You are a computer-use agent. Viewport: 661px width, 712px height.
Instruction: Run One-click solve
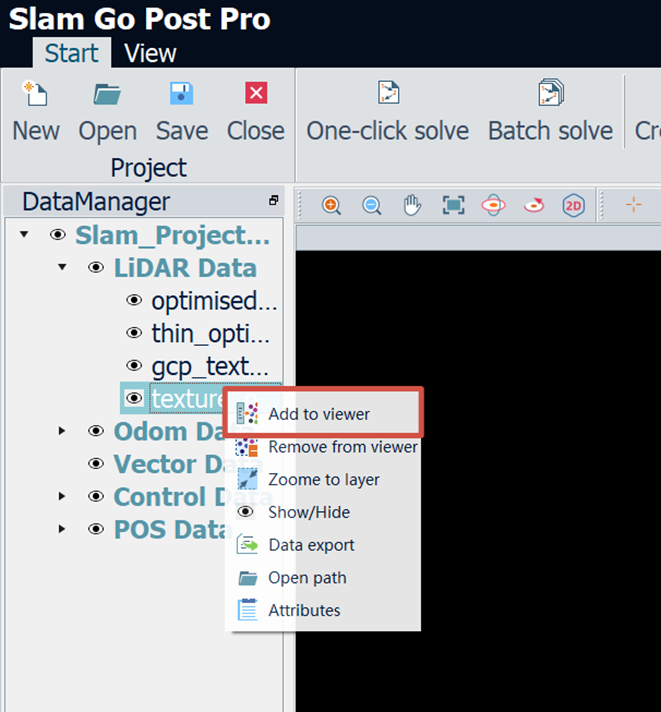pyautogui.click(x=388, y=112)
